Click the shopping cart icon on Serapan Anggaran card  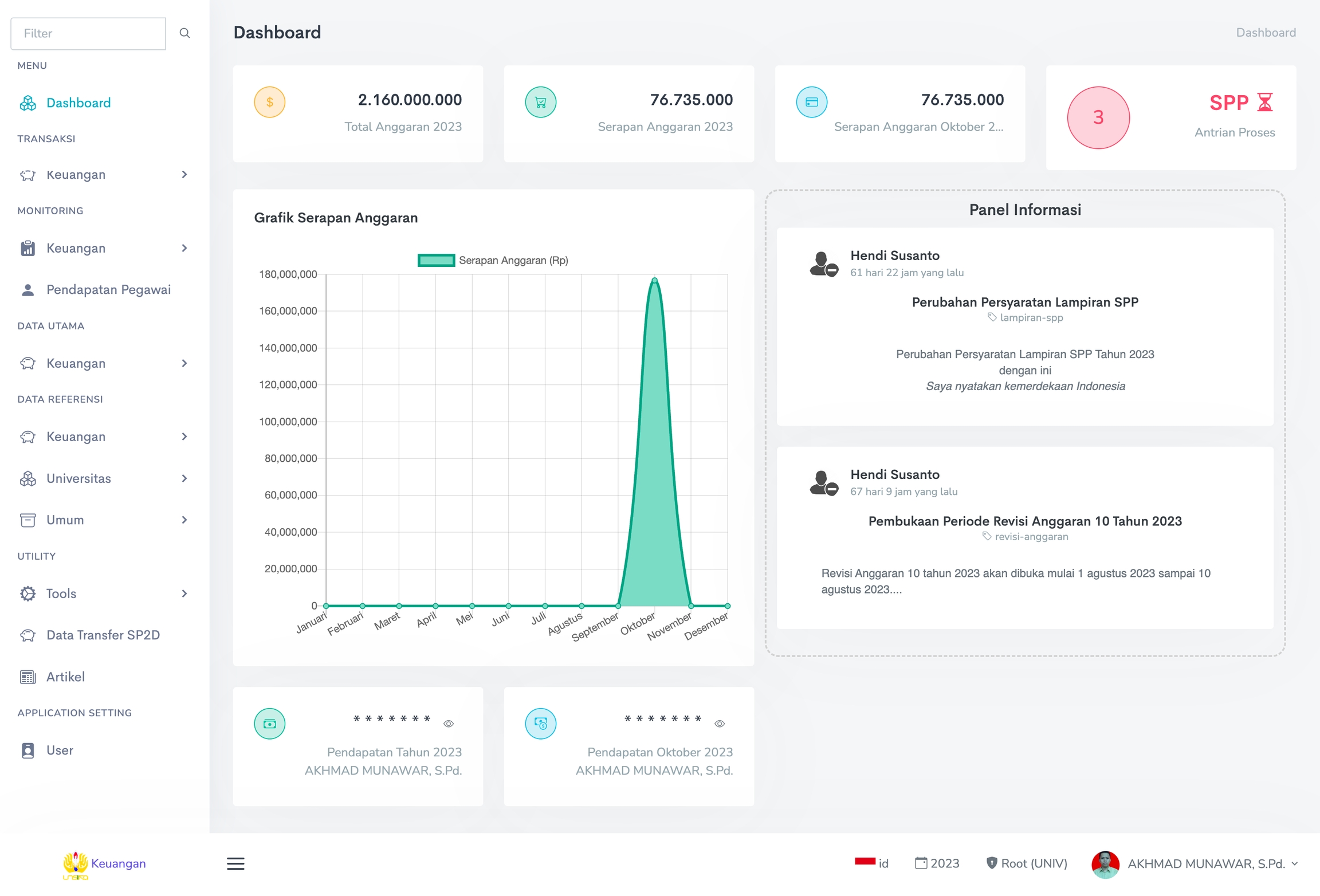540,102
